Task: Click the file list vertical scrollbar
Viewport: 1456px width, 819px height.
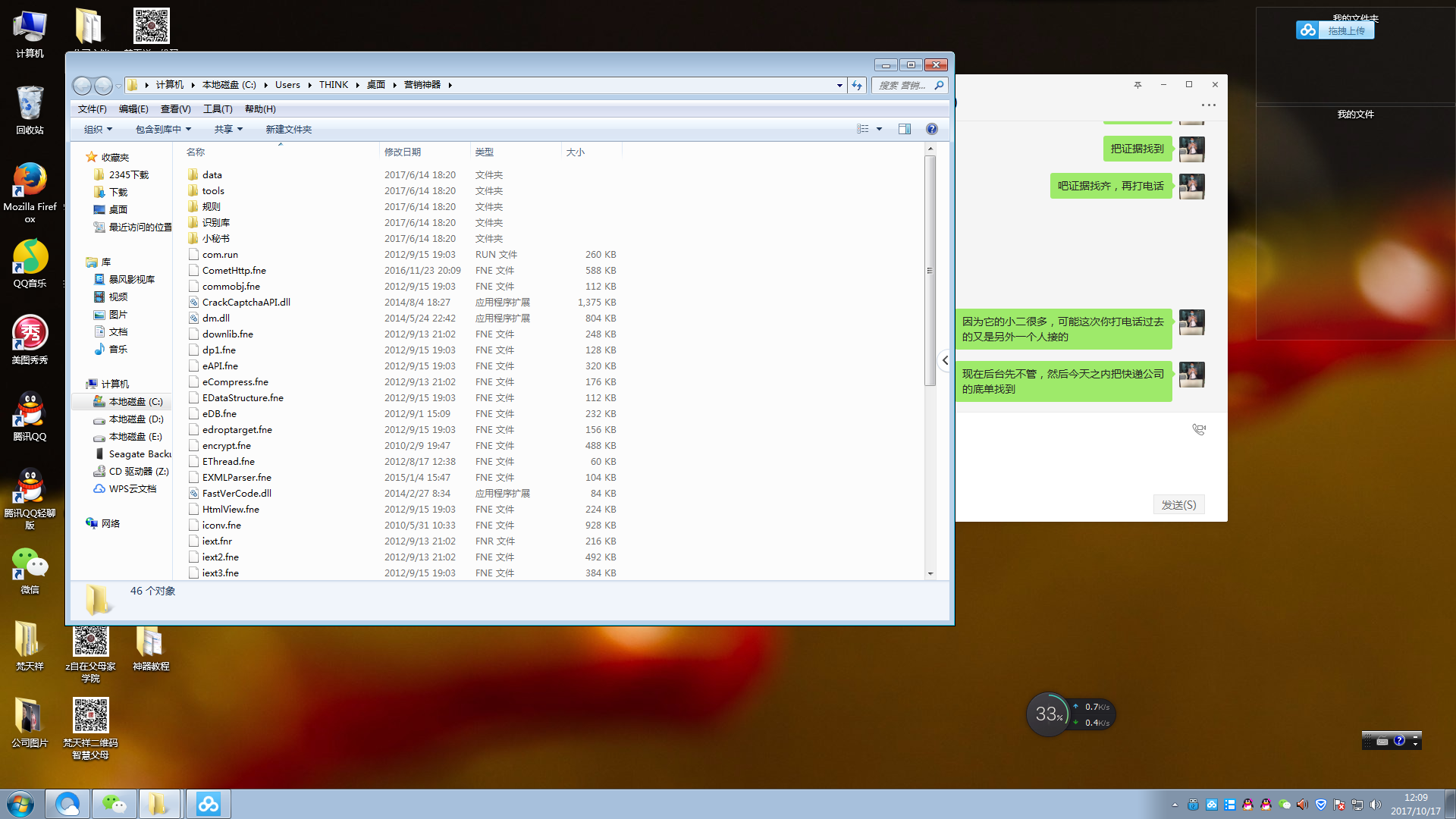Action: coord(930,270)
